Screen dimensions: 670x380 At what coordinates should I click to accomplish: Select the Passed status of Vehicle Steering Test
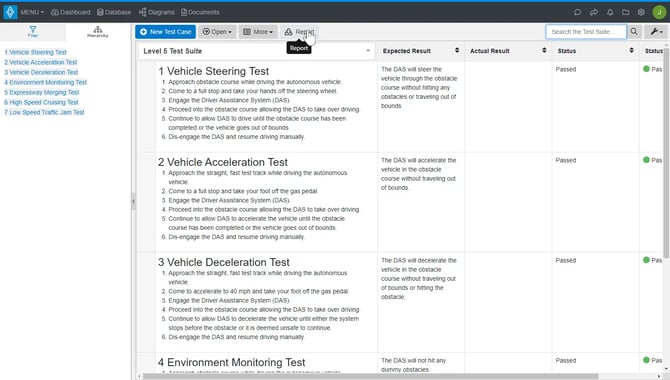[566, 69]
